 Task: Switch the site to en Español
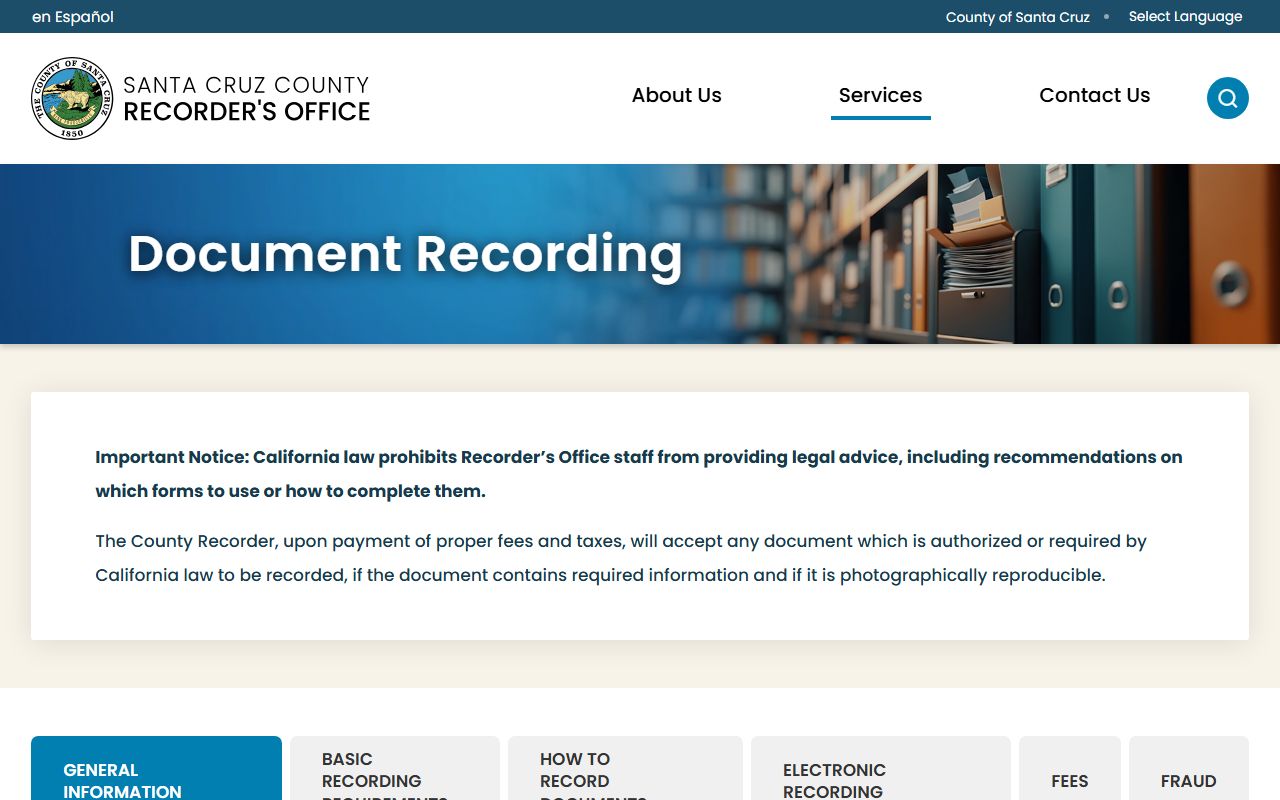coord(73,17)
